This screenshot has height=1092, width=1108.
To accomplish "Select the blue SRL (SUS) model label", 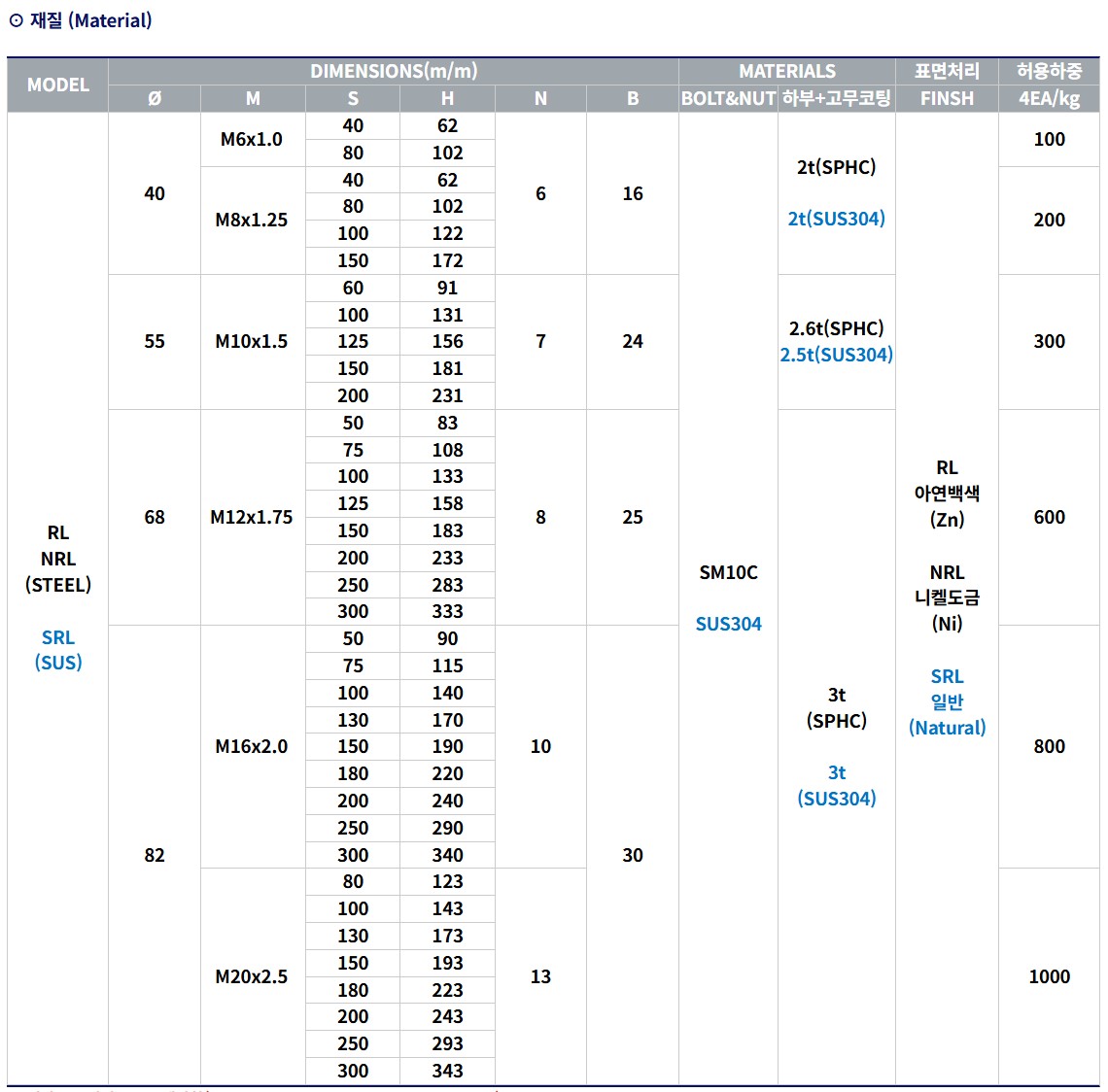I will [58, 650].
